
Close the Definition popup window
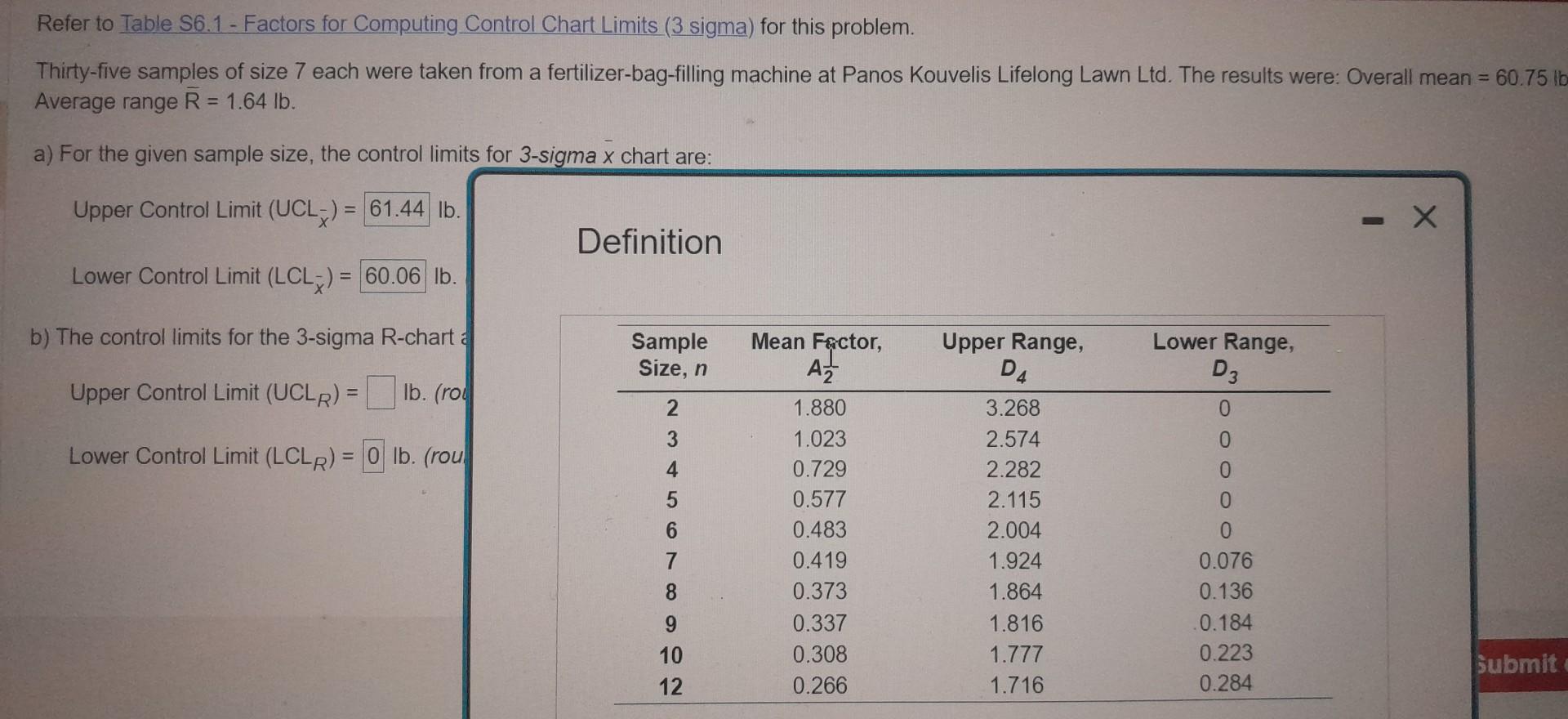click(x=1424, y=217)
